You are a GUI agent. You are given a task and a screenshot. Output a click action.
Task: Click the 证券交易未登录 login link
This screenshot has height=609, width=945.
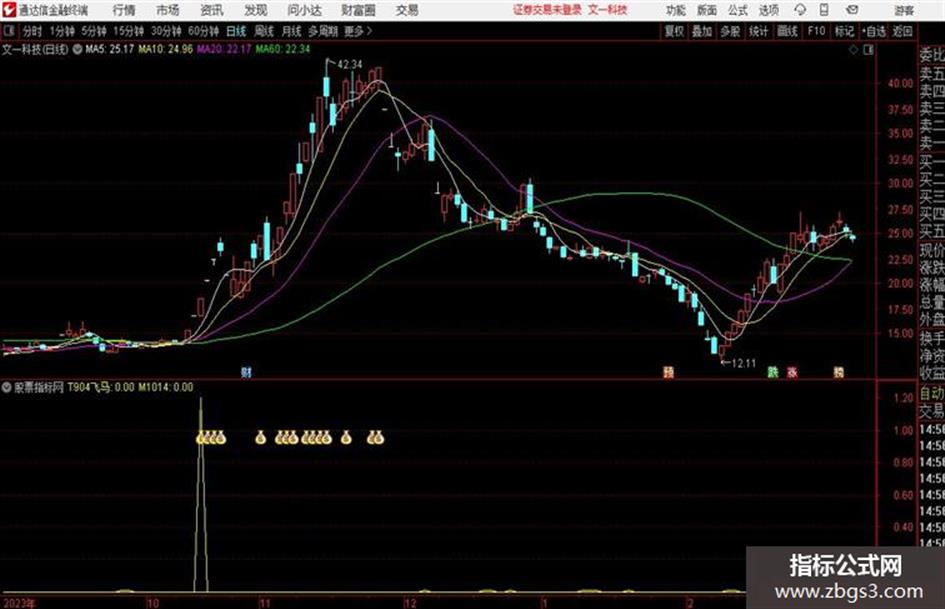click(x=547, y=10)
